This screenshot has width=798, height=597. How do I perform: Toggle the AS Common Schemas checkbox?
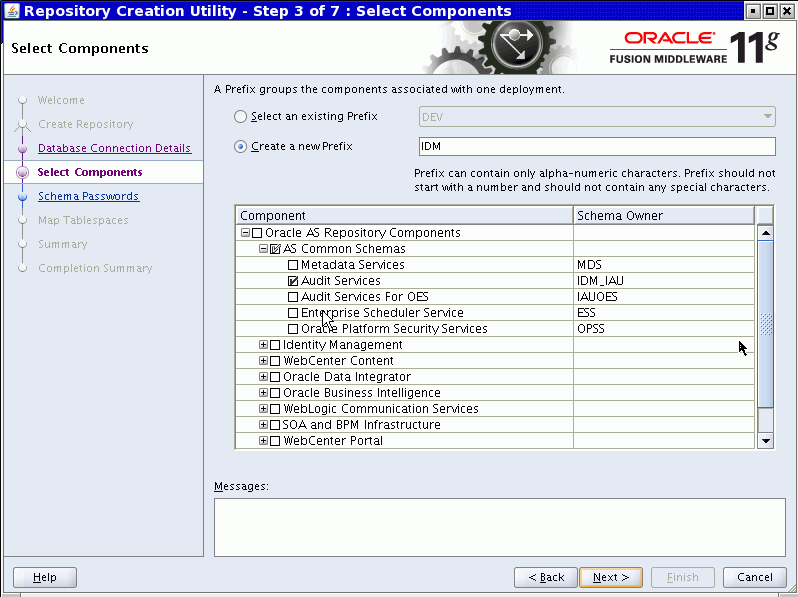pos(275,249)
